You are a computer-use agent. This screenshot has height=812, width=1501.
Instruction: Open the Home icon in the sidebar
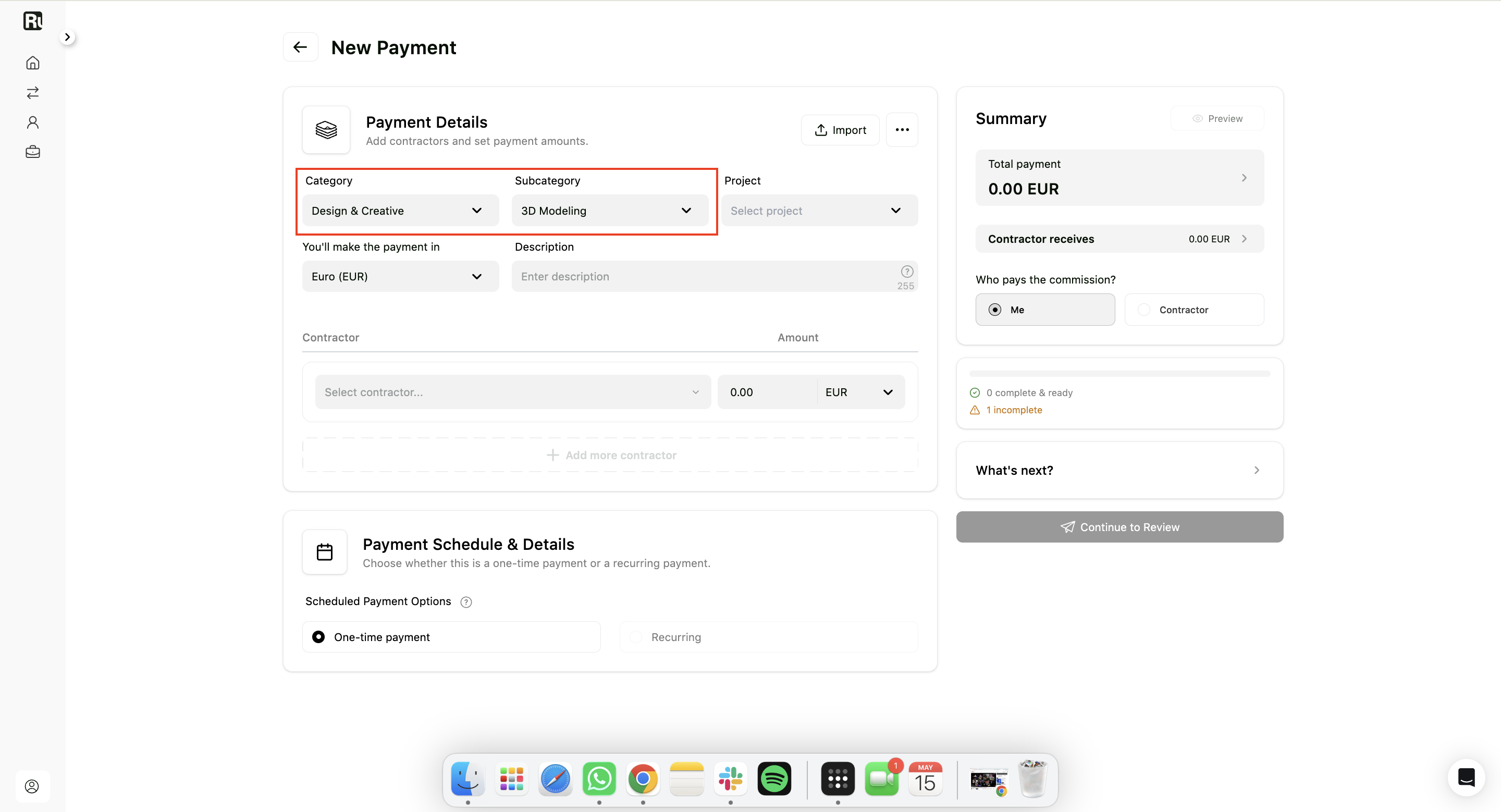tap(33, 63)
